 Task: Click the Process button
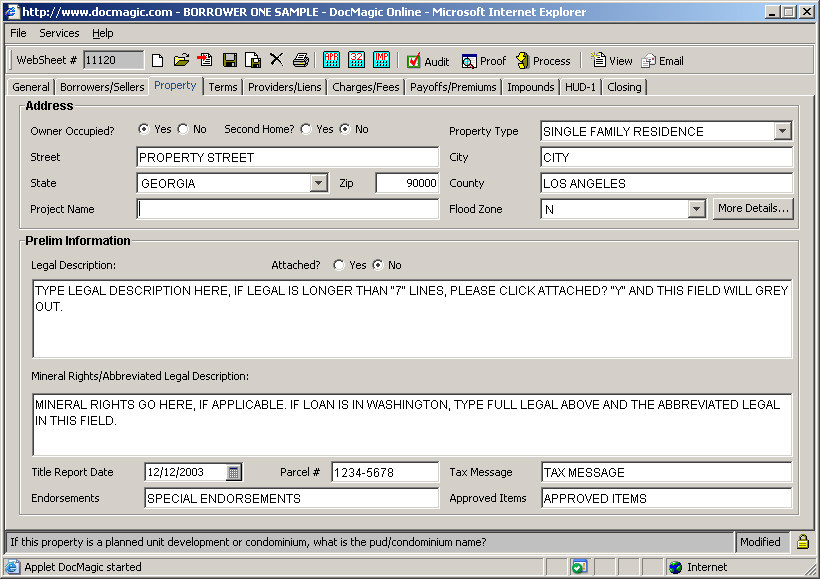pyautogui.click(x=543, y=61)
